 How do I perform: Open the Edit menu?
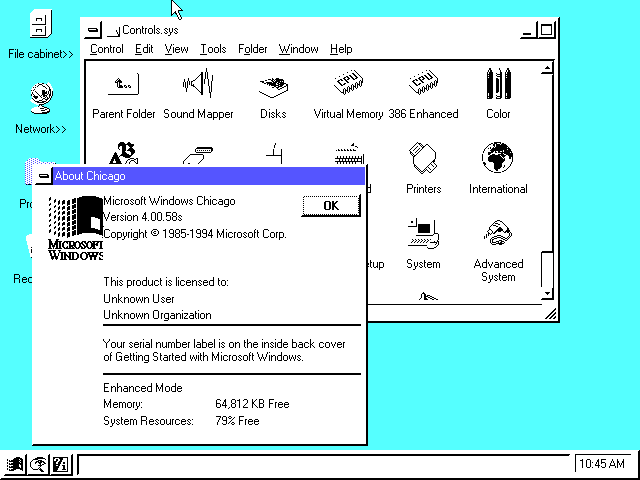pos(144,49)
